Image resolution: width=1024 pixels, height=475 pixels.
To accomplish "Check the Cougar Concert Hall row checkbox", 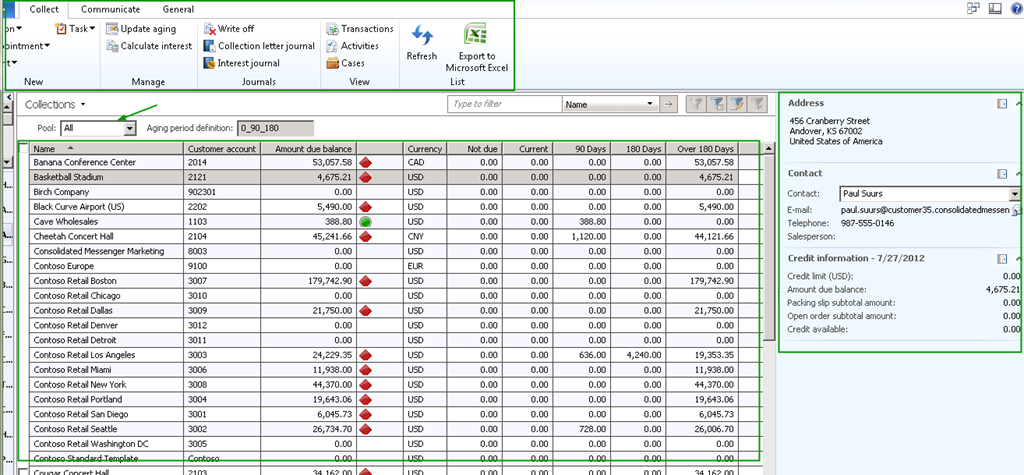I will click(x=24, y=471).
